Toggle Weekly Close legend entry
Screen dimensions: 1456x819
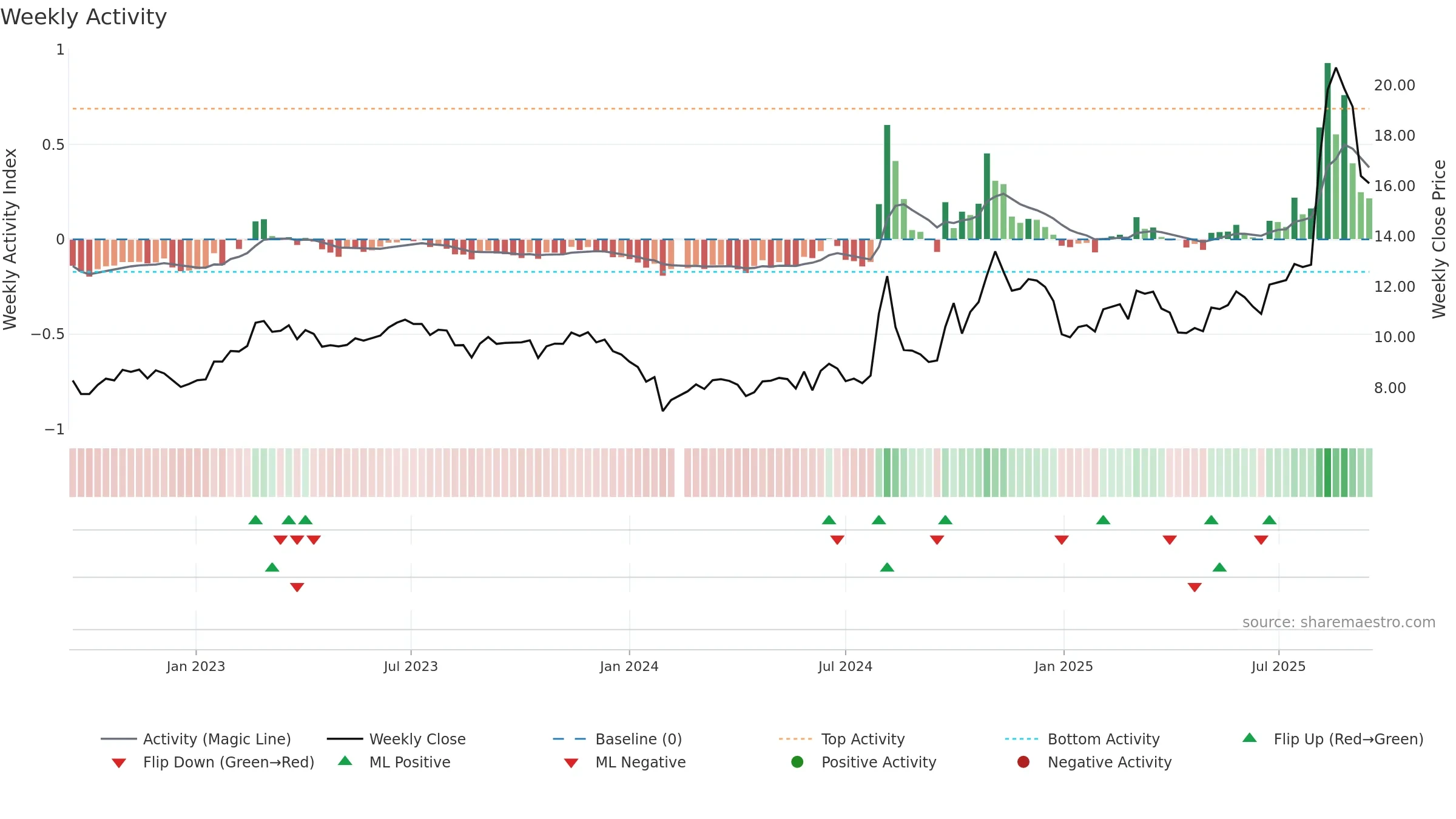[396, 739]
